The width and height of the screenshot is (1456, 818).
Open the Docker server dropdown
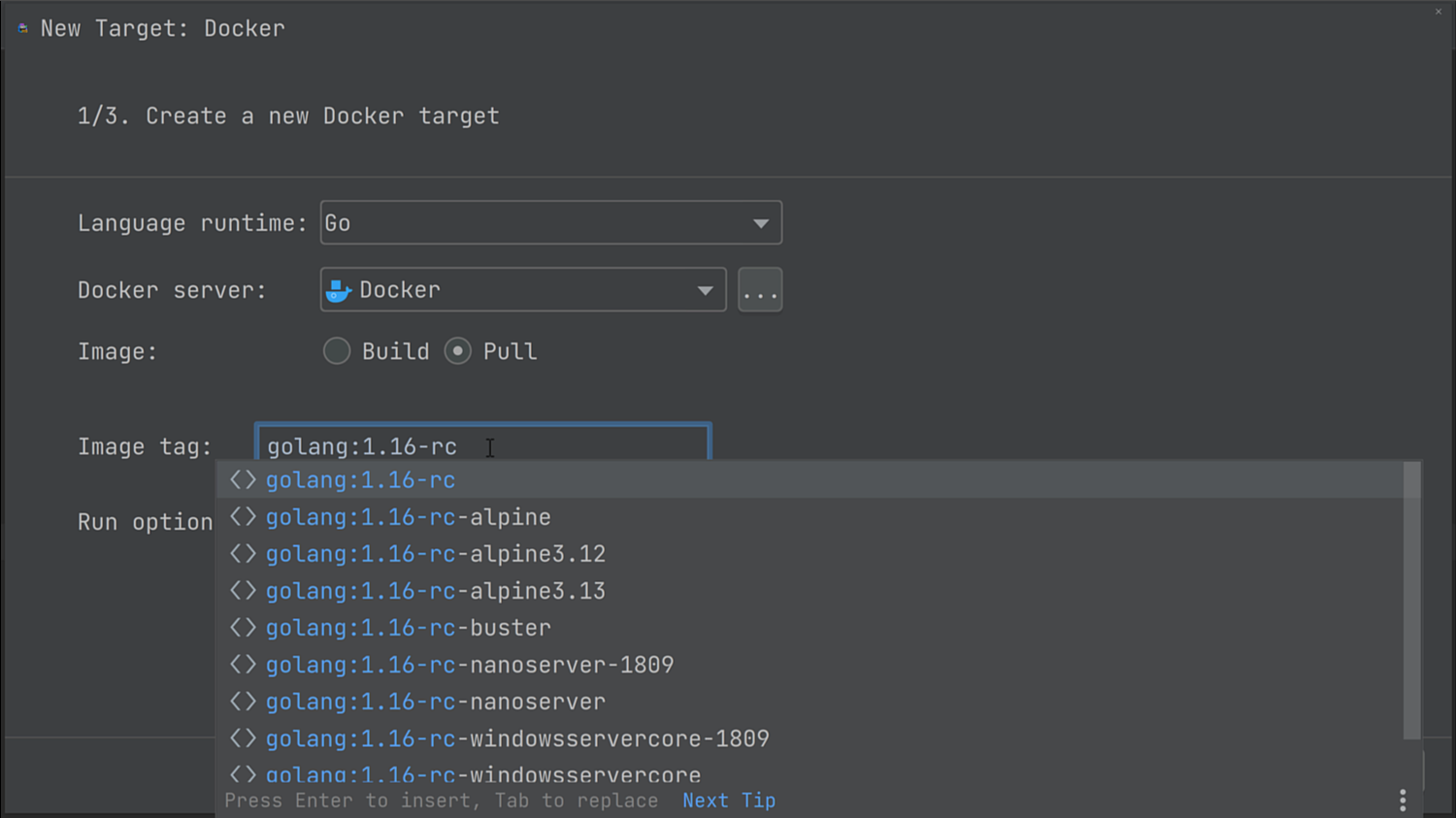523,290
